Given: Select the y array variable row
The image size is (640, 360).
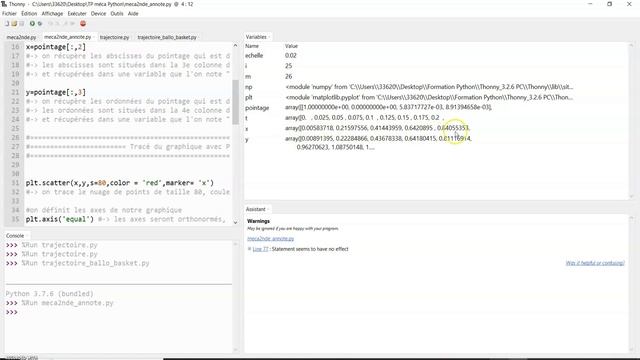Looking at the screenshot, I should (x=436, y=142).
